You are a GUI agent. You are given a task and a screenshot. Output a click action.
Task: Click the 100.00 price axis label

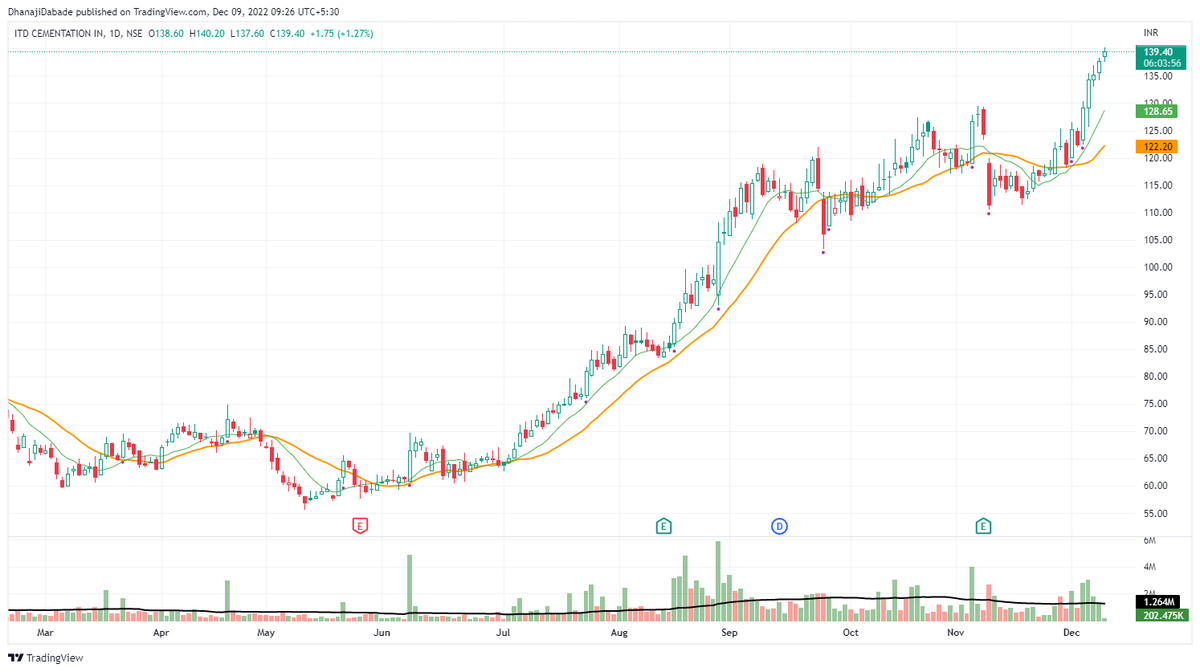pyautogui.click(x=1158, y=267)
